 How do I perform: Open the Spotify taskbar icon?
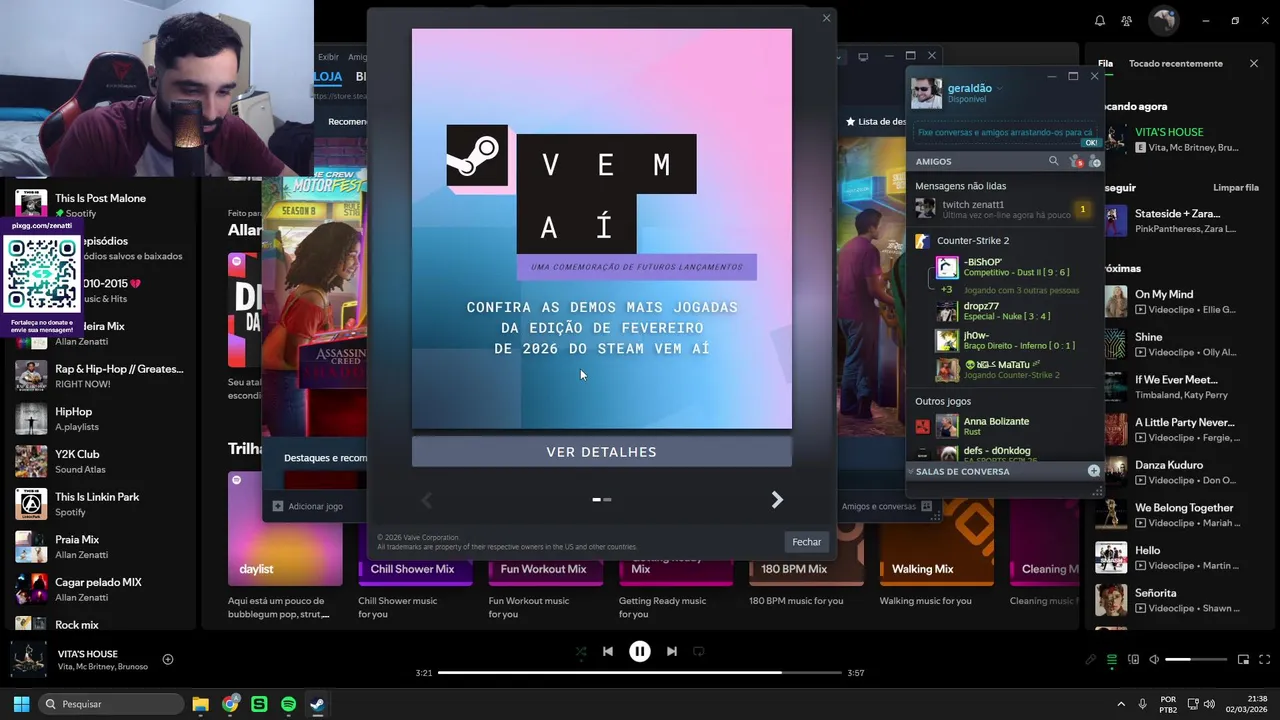tap(288, 704)
